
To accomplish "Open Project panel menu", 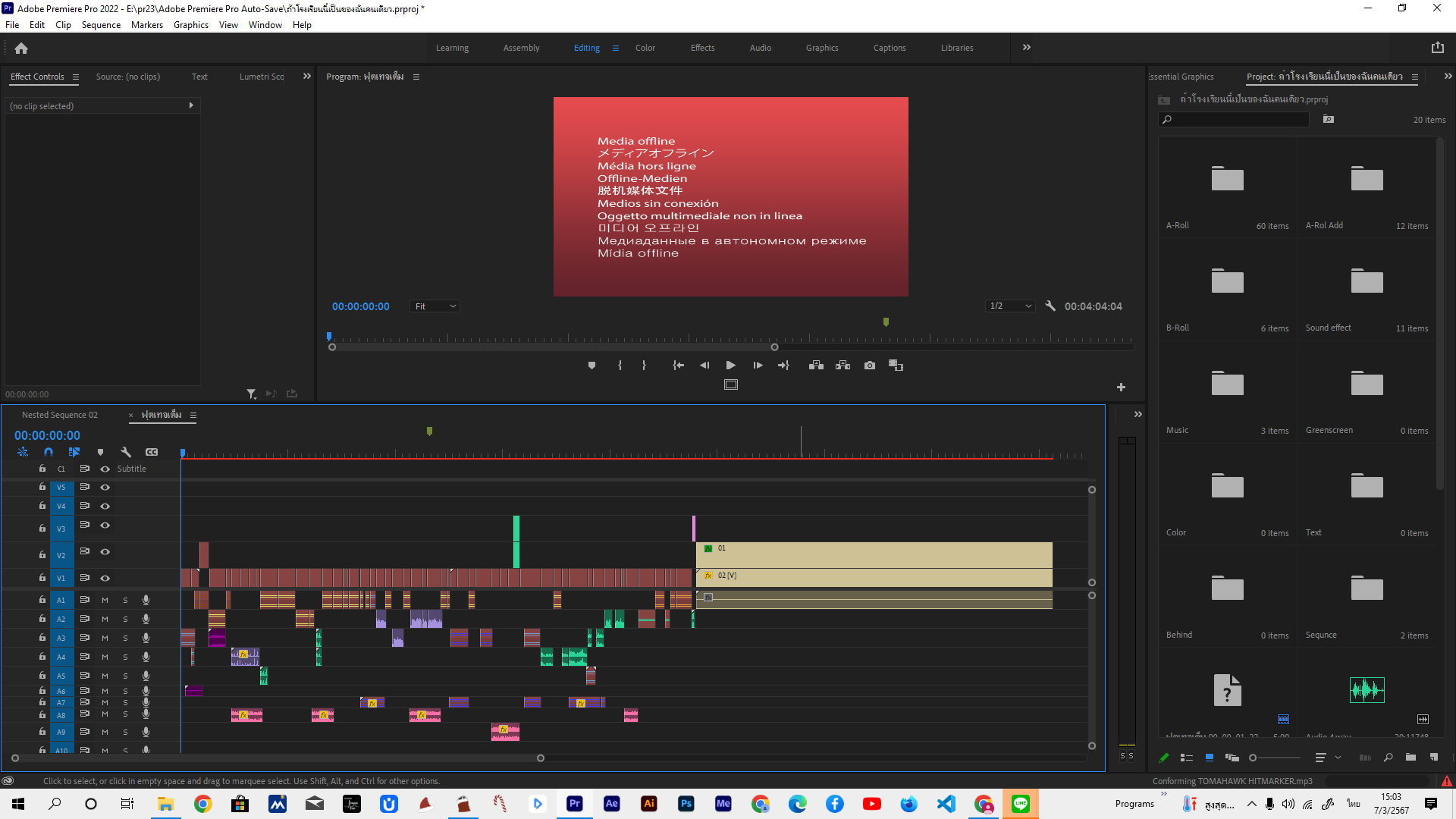I will (1415, 77).
